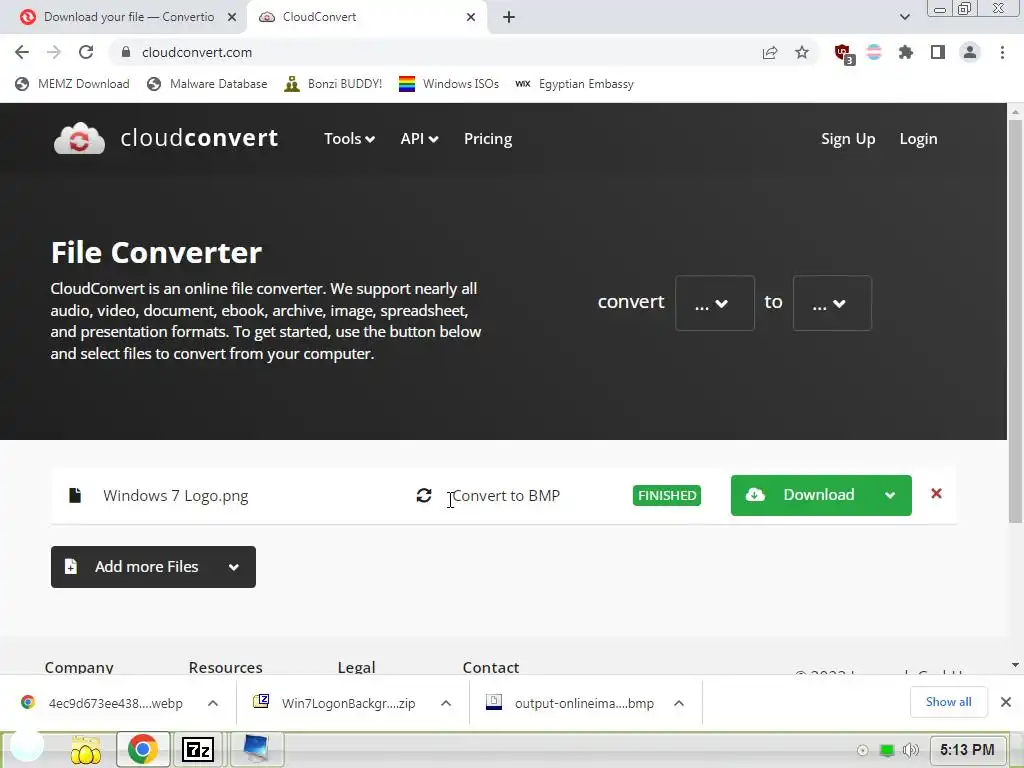This screenshot has width=1024, height=768.
Task: Remove the Windows 7 Logo.png file with red X
Action: point(936,494)
